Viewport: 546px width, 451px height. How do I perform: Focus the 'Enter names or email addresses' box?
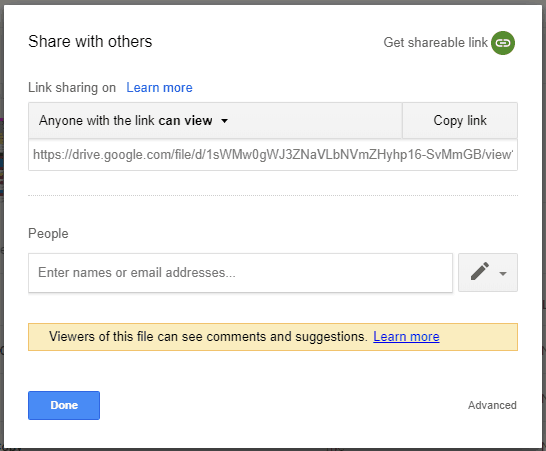click(x=240, y=273)
